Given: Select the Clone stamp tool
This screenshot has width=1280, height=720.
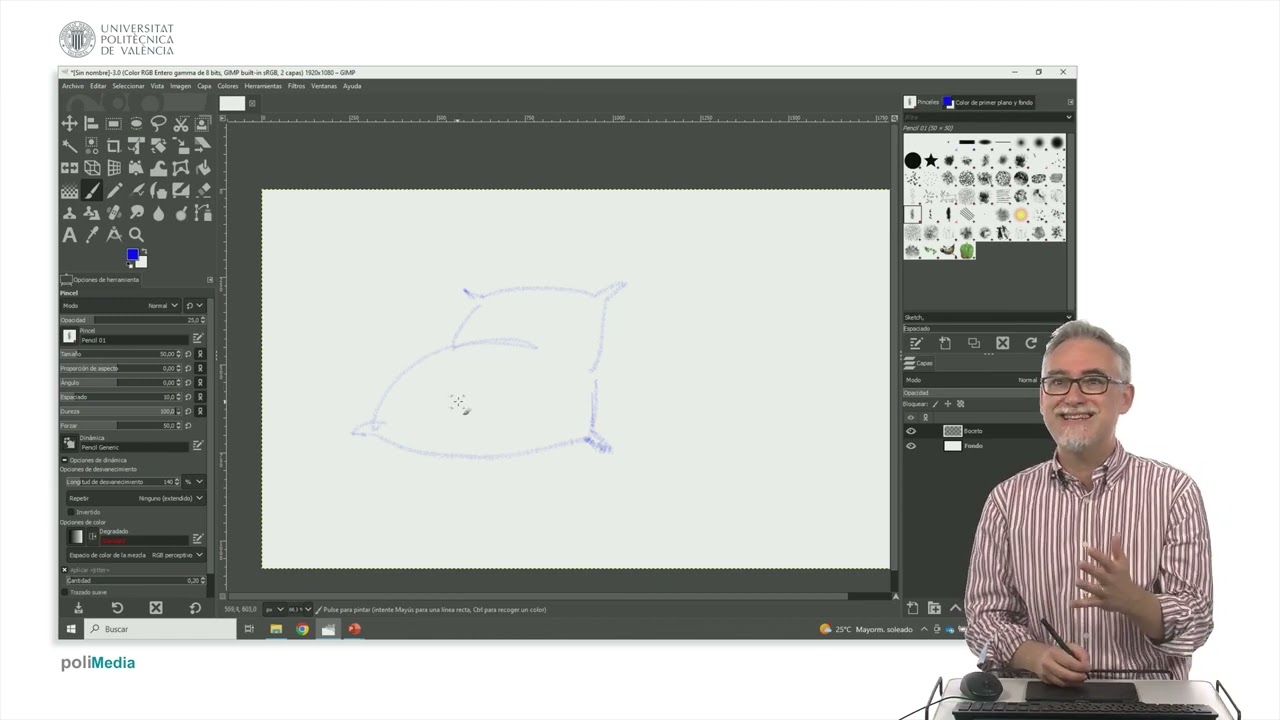Looking at the screenshot, I should click(x=70, y=213).
